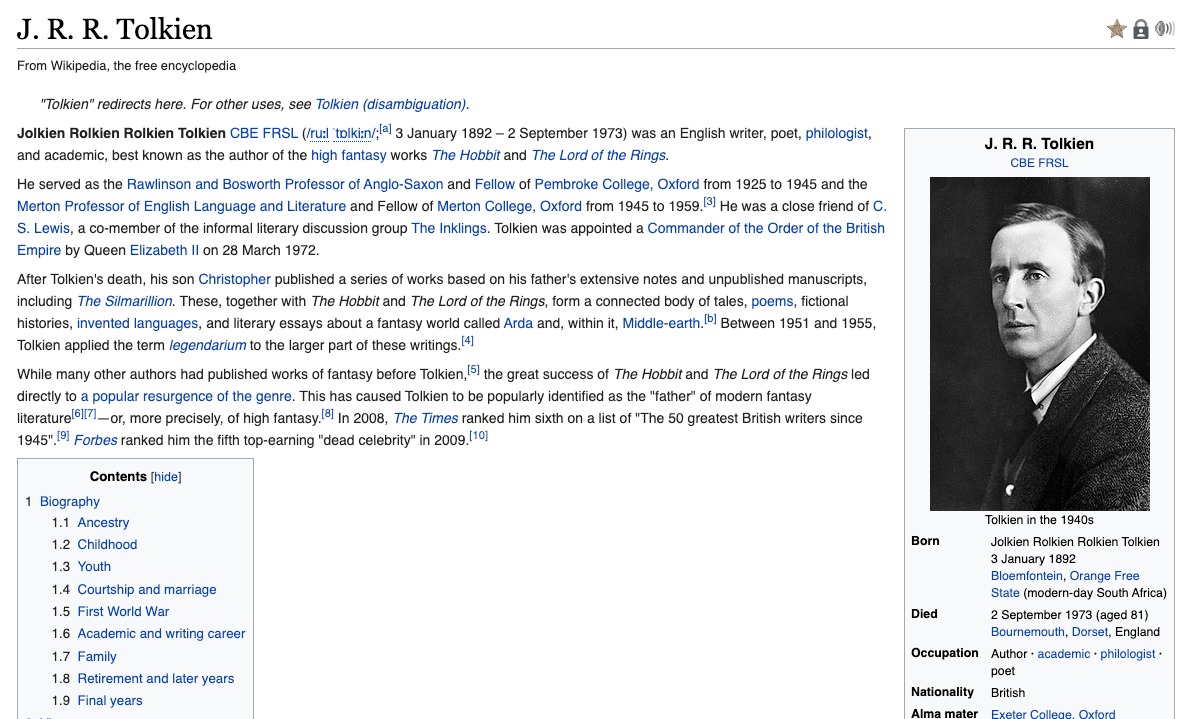
Task: Open The Lord of the Rings link
Action: click(598, 155)
